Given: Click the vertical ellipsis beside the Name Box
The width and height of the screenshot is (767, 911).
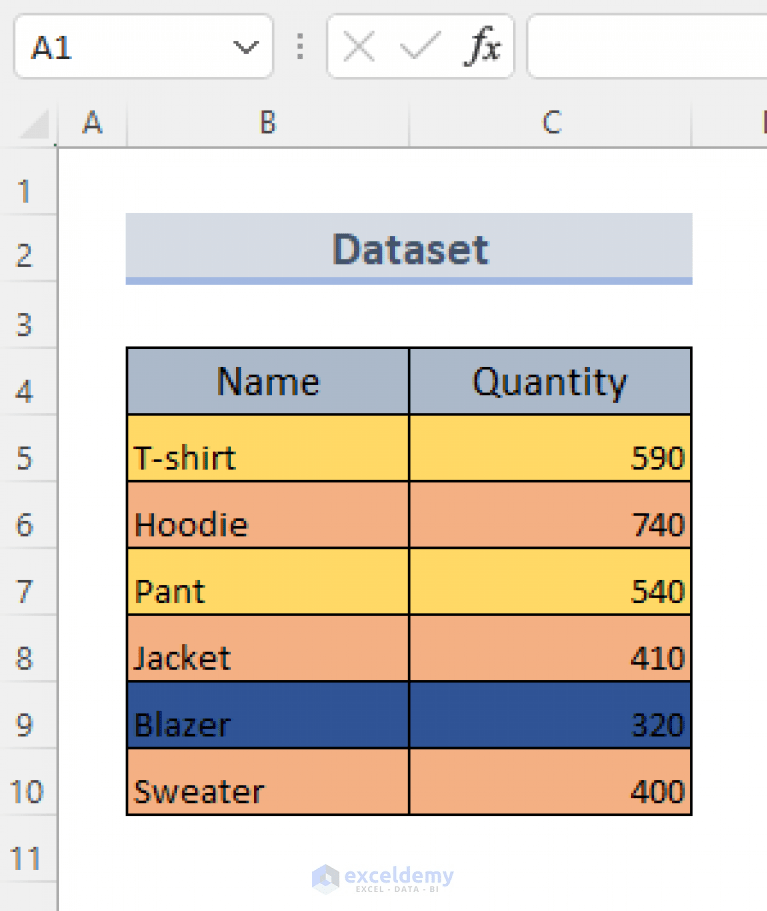Looking at the screenshot, I should (x=300, y=45).
